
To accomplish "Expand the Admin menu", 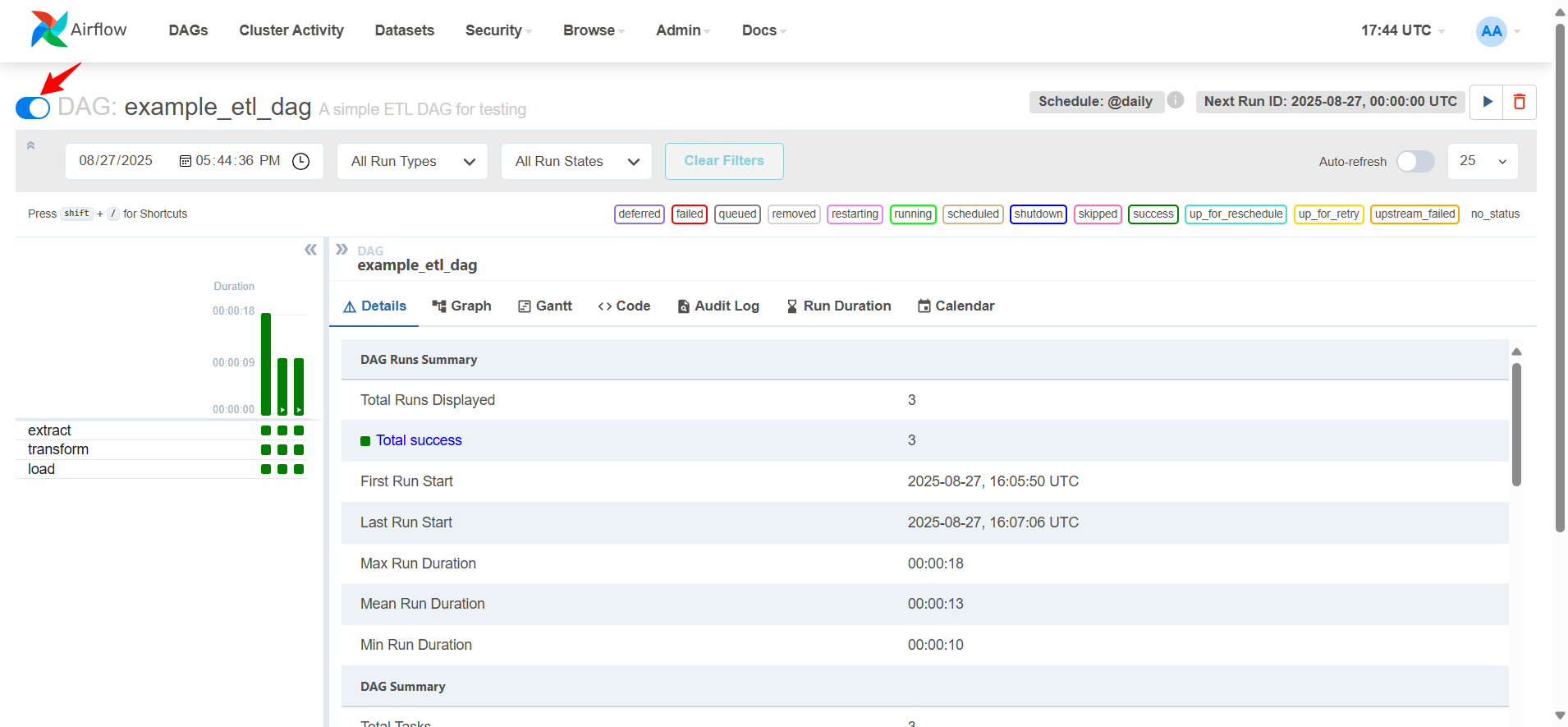I will (x=683, y=30).
